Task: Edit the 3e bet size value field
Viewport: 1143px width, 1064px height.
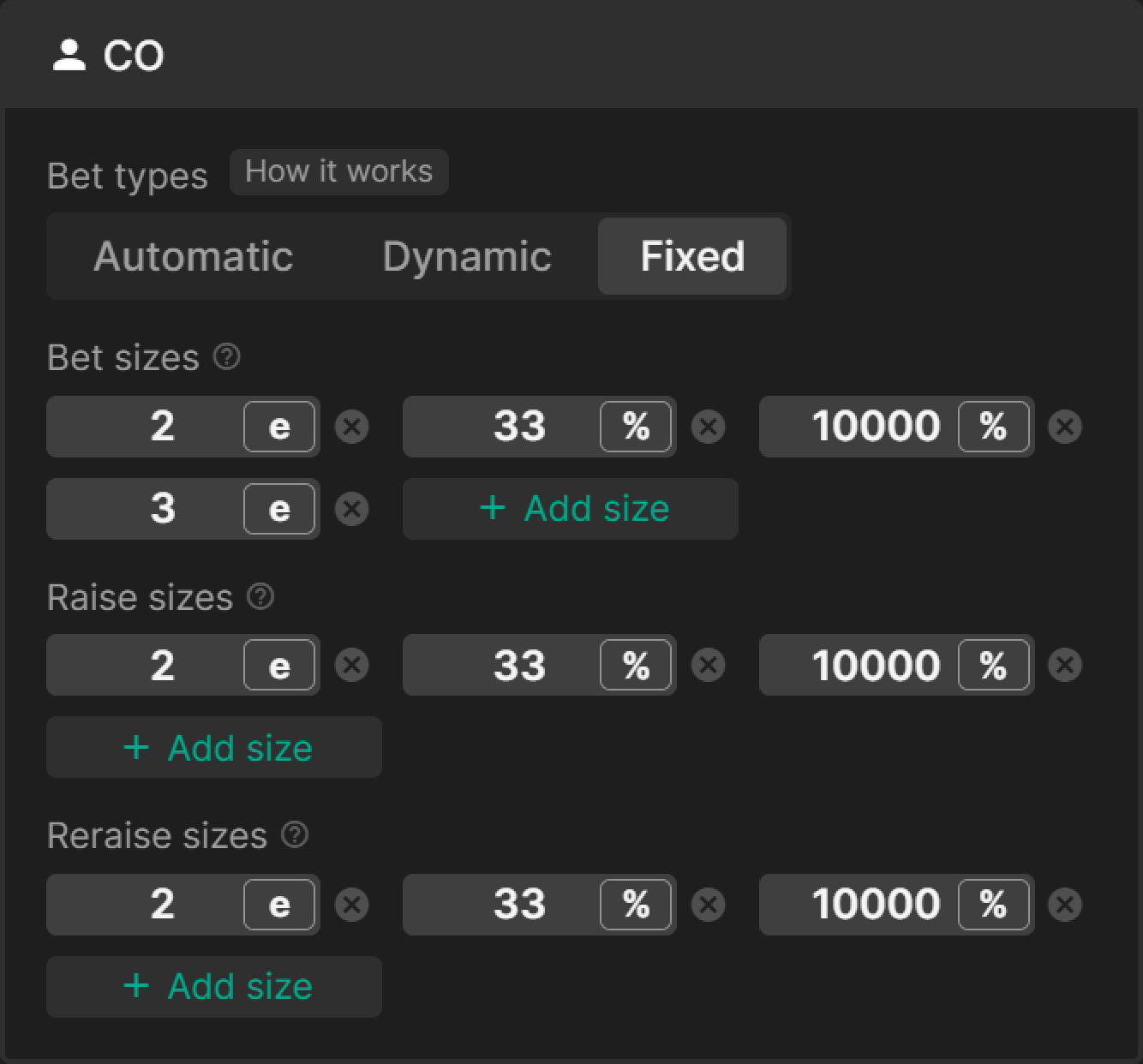Action: click(x=146, y=509)
